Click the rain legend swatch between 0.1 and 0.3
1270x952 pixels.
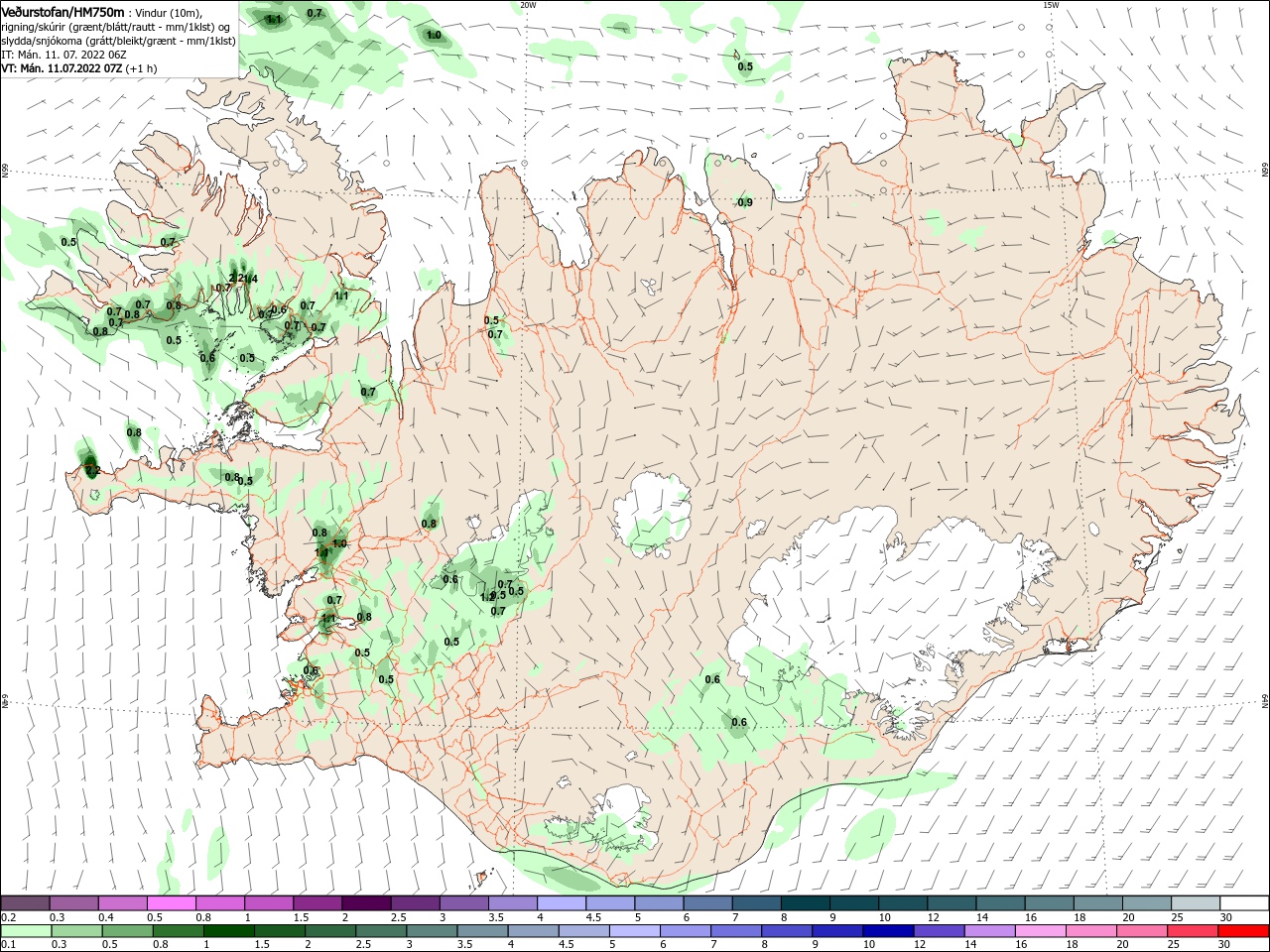26,931
